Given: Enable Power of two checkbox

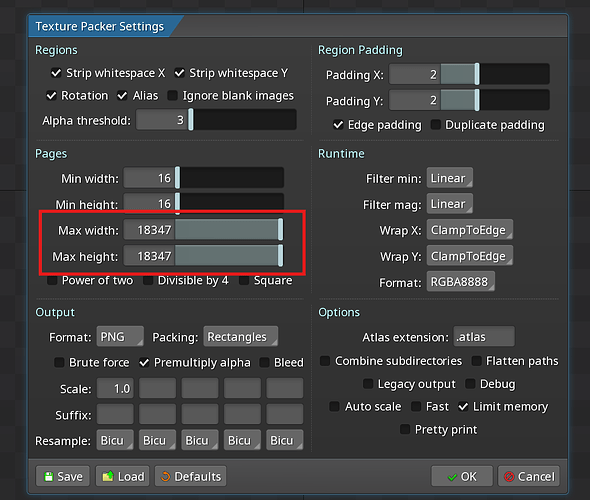Looking at the screenshot, I should pos(52,280).
